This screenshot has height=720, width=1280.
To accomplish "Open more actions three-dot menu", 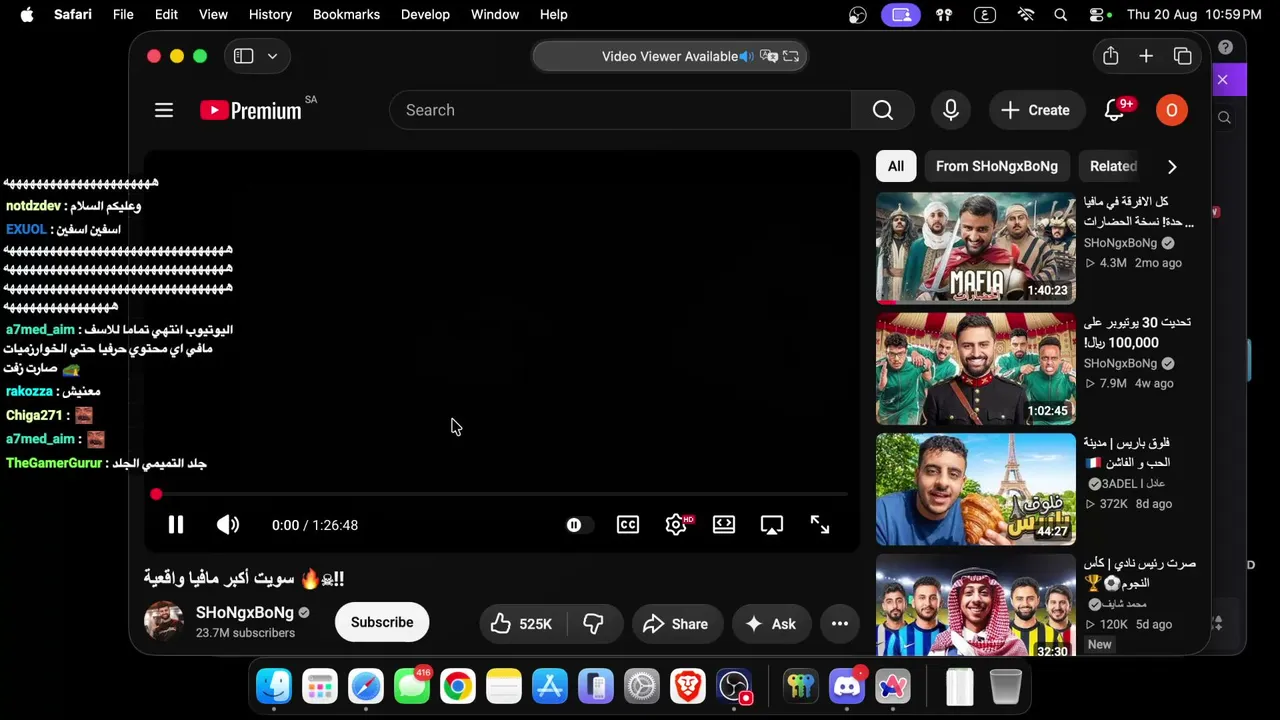I will pos(840,624).
